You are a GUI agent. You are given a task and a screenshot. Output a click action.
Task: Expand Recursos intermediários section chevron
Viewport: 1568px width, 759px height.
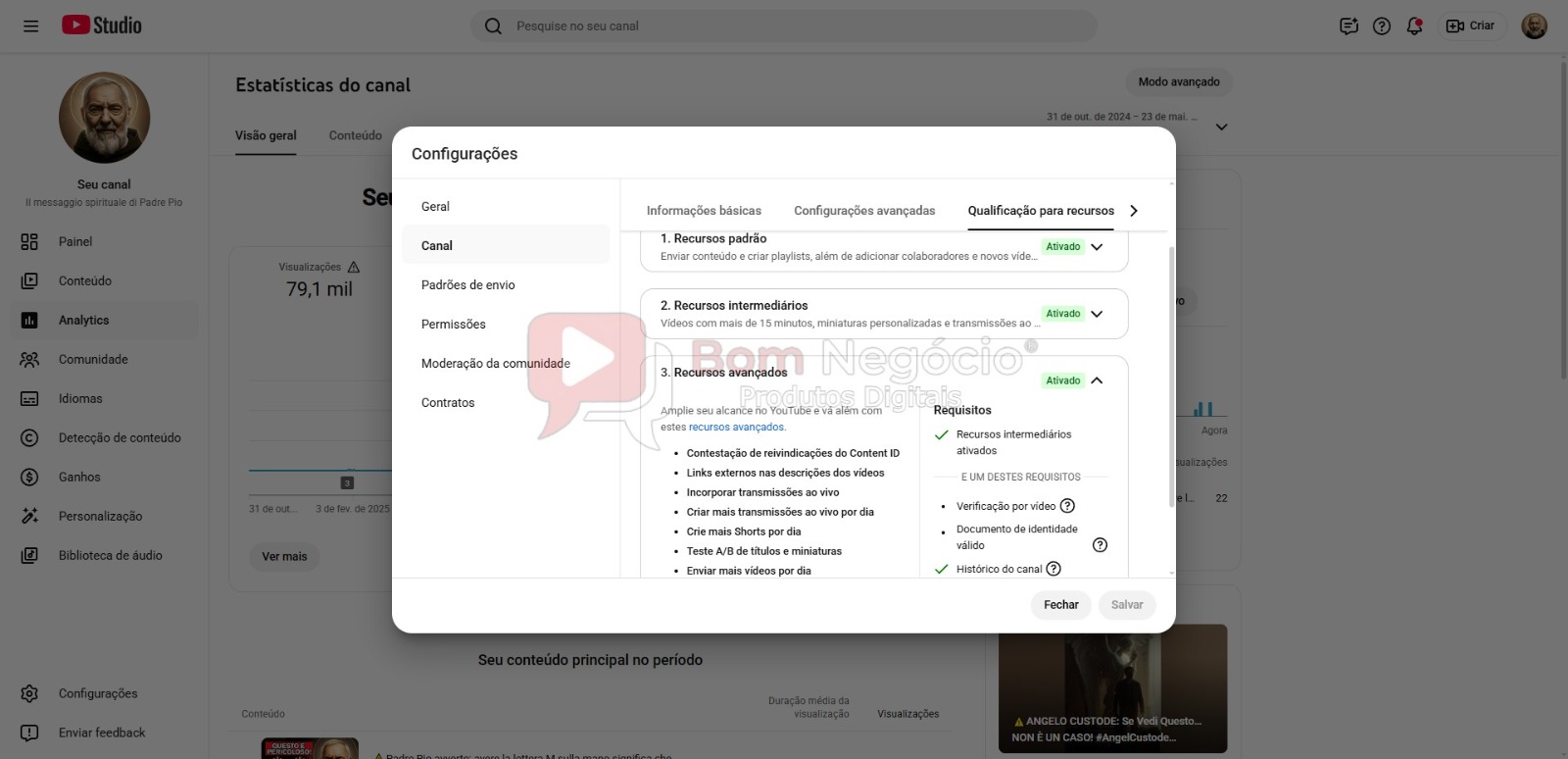(1097, 314)
